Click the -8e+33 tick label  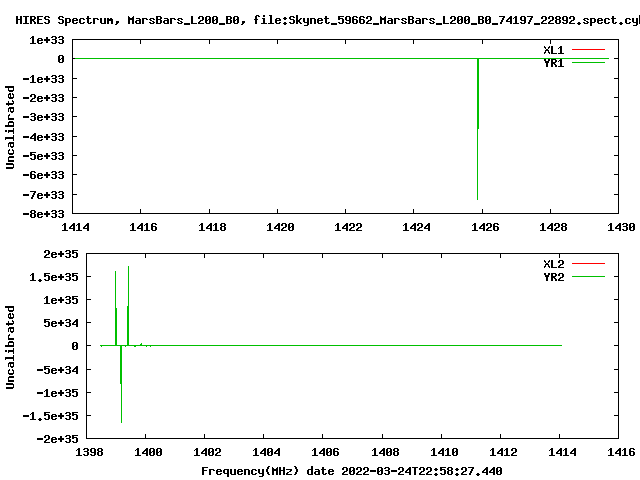coord(43,214)
